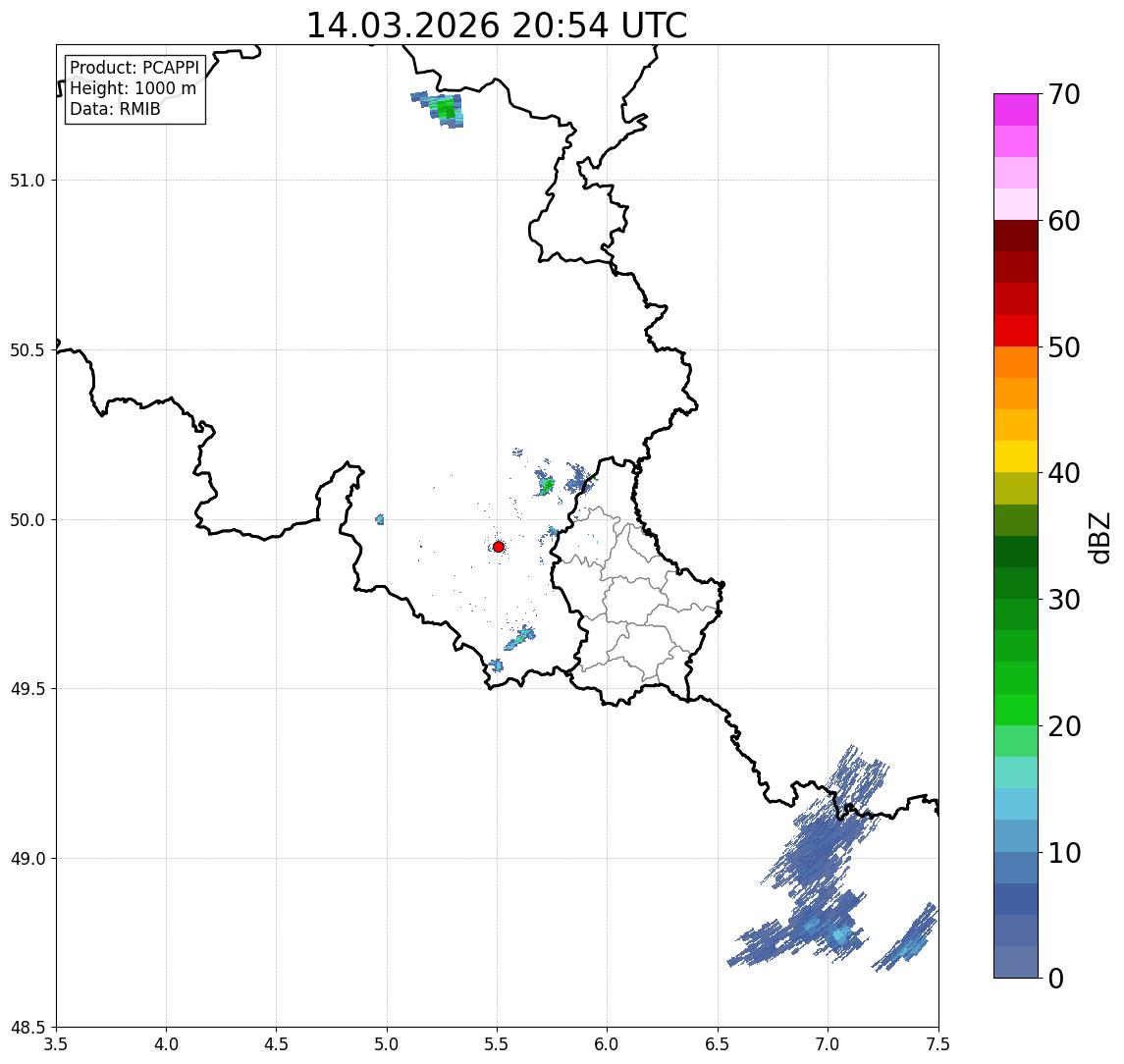Click the red radar location marker
Viewport: 1124px width, 1064px height.
[499, 547]
